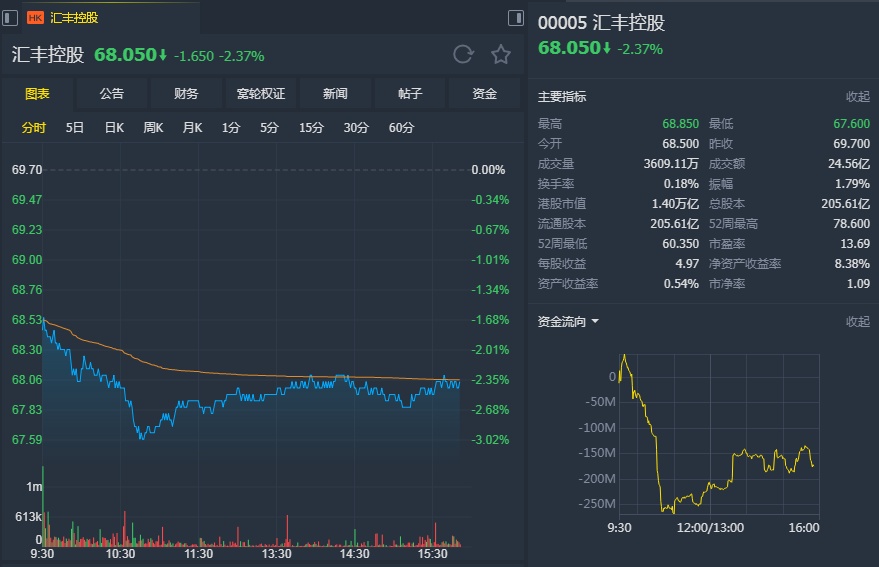
Task: Switch chart to 5日 view
Action: point(75,128)
